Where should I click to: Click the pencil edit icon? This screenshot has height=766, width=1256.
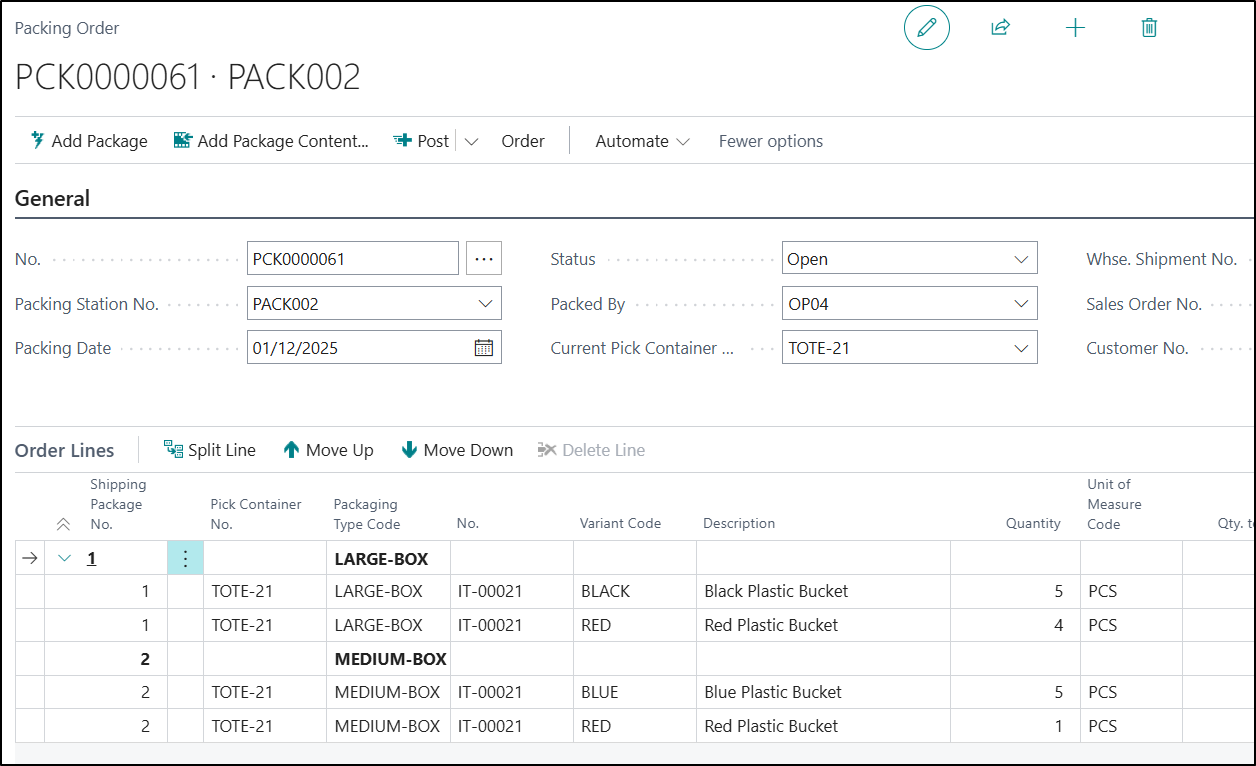pyautogui.click(x=926, y=28)
